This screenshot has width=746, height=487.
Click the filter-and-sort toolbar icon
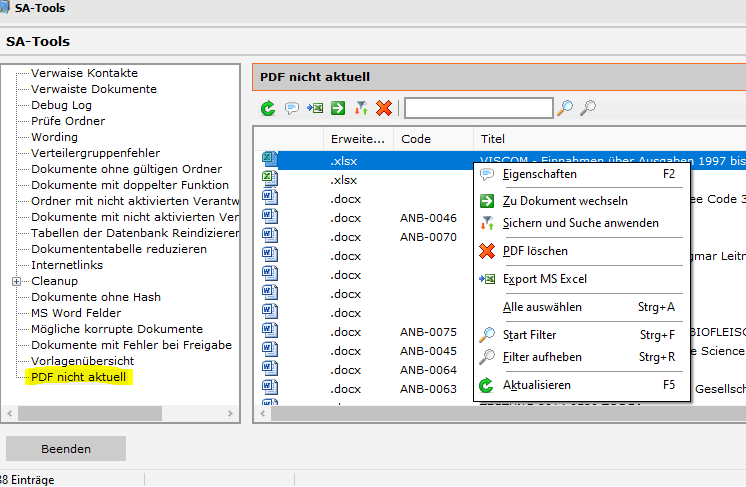tap(361, 108)
